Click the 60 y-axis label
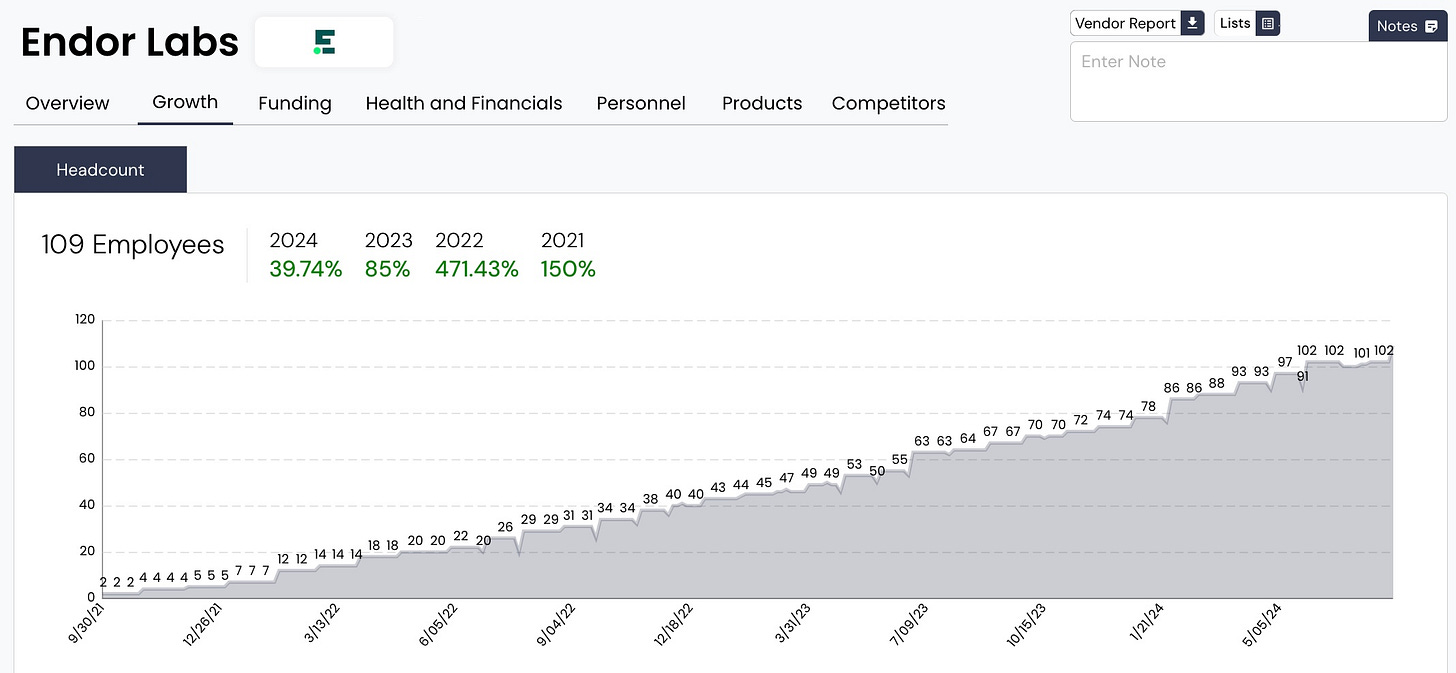The image size is (1456, 673). point(87,459)
